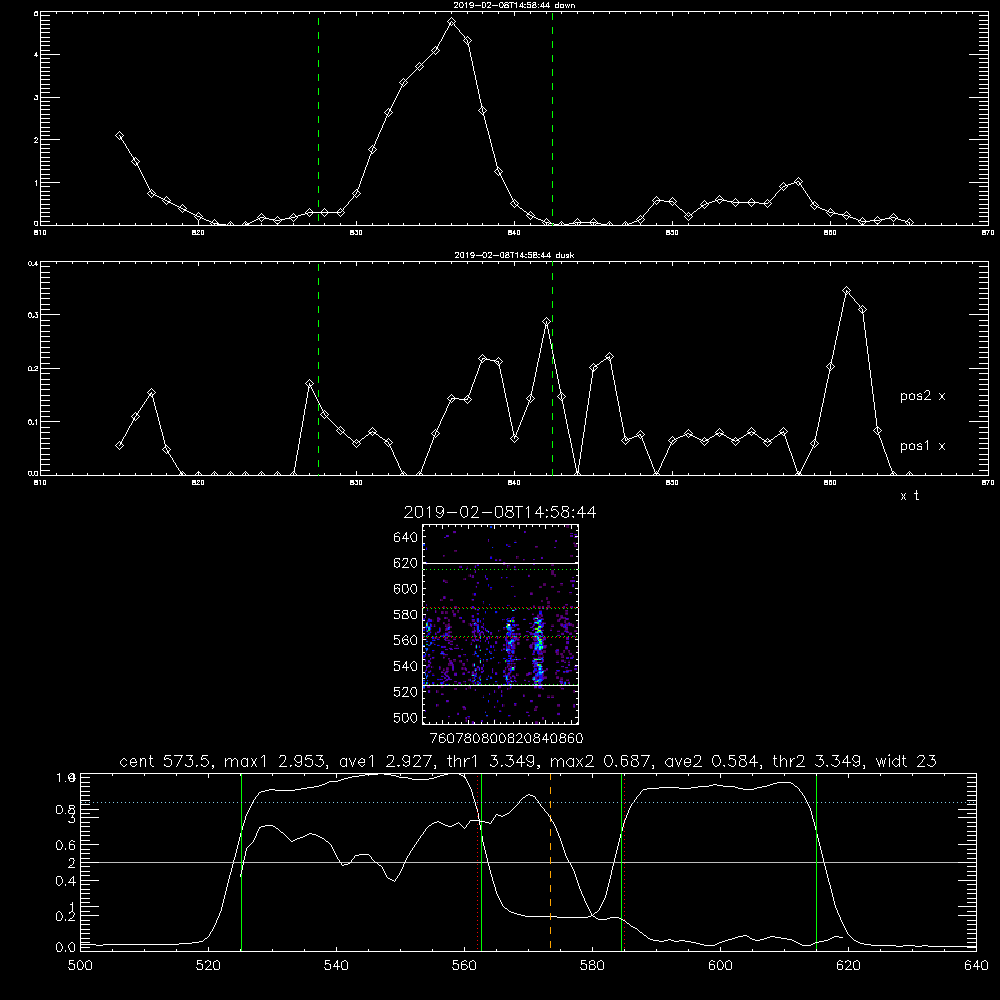Click y-axis label 4 of dawn plot
Viewport: 1000px width, 1000px height.
36,55
